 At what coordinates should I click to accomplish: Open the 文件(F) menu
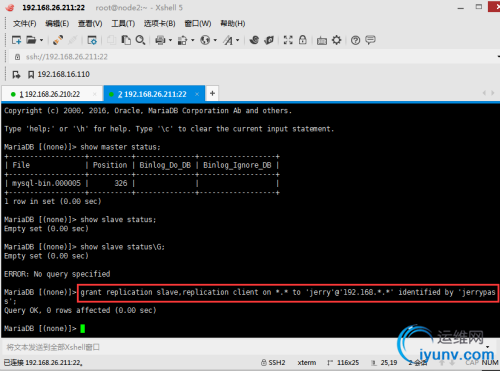(25, 23)
